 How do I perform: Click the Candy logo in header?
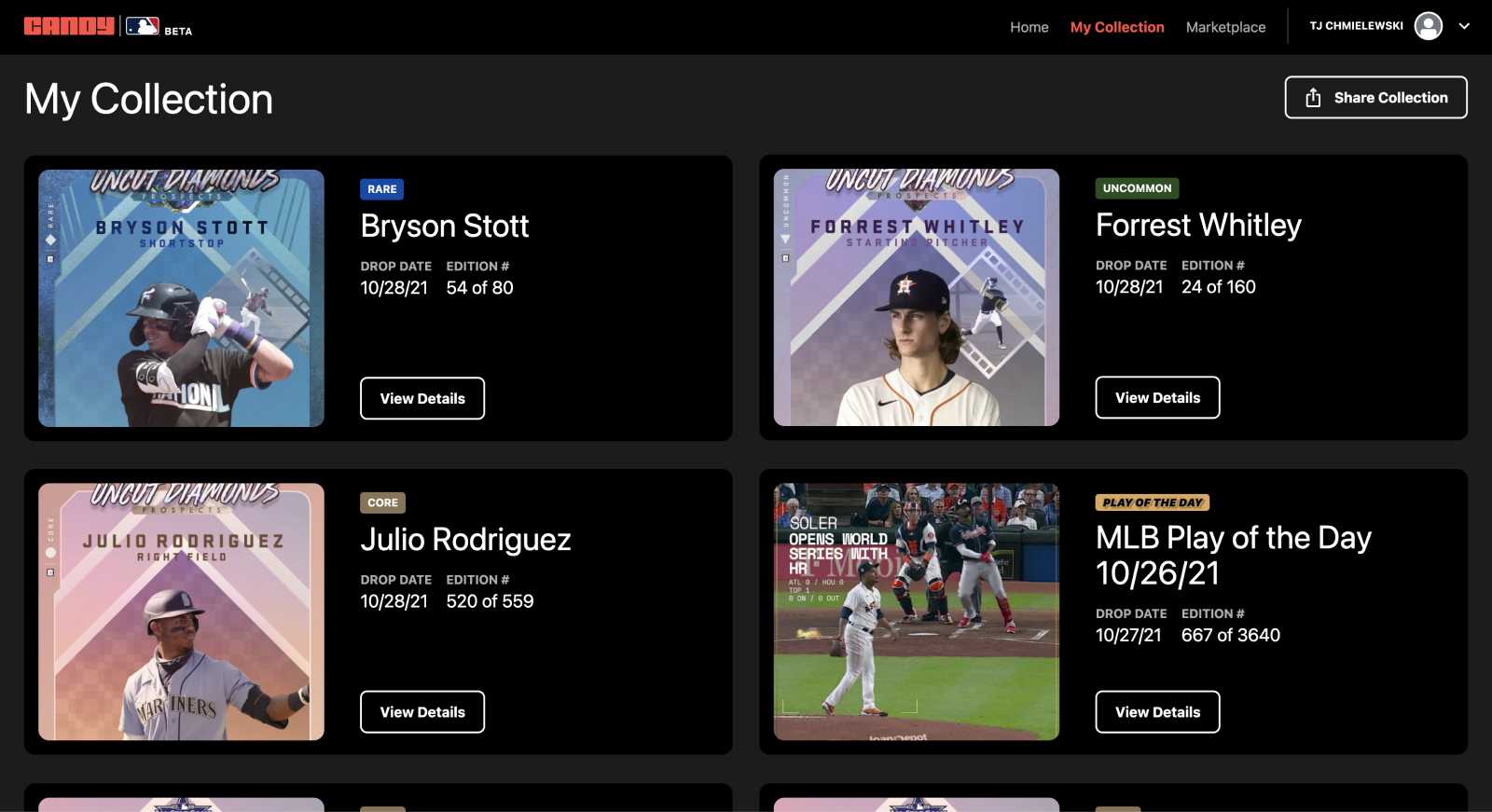69,26
